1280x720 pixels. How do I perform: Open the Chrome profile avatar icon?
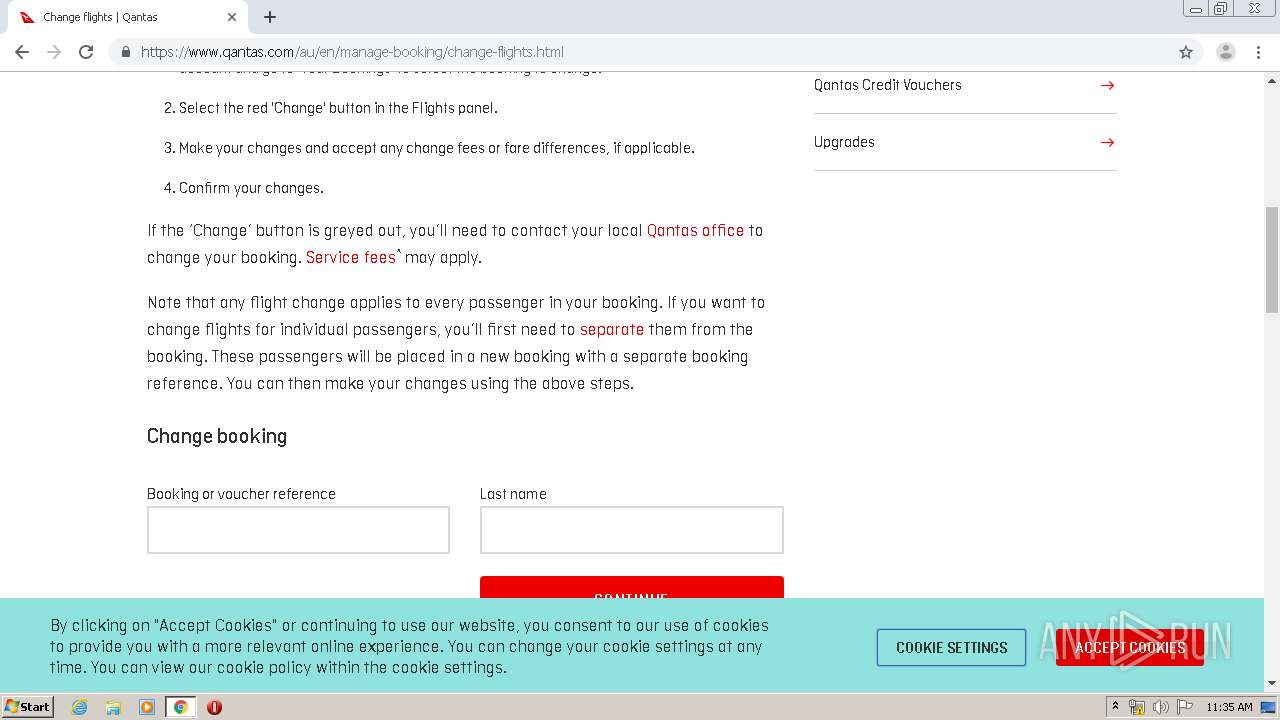(x=1226, y=52)
